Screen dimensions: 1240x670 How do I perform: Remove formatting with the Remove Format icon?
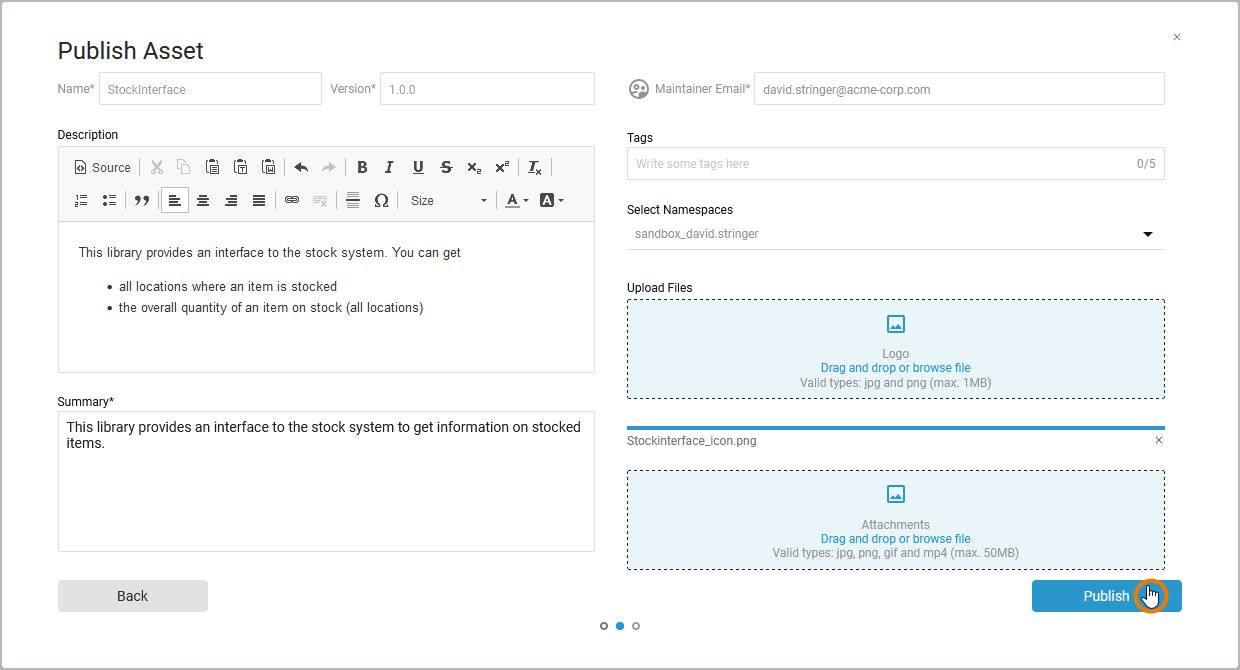tap(534, 167)
